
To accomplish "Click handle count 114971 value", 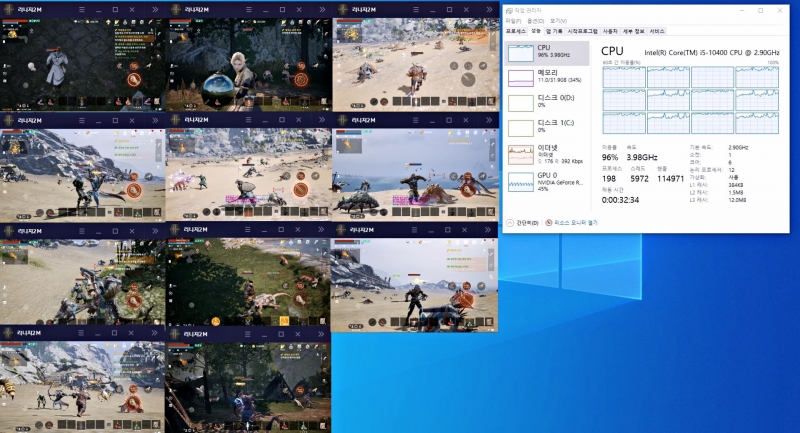I will [670, 179].
